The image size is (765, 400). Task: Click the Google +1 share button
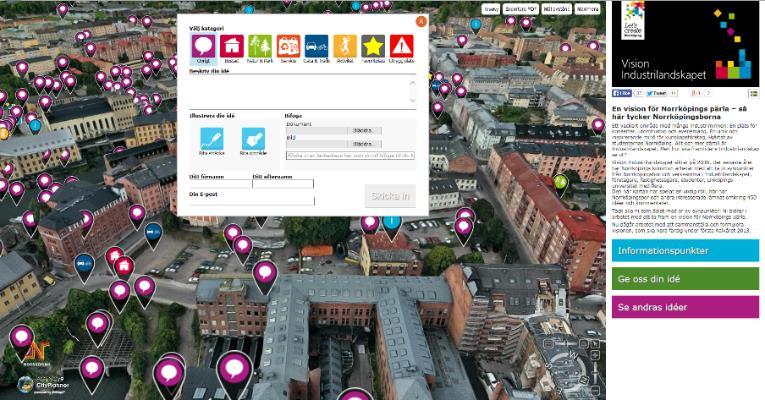[x=696, y=93]
